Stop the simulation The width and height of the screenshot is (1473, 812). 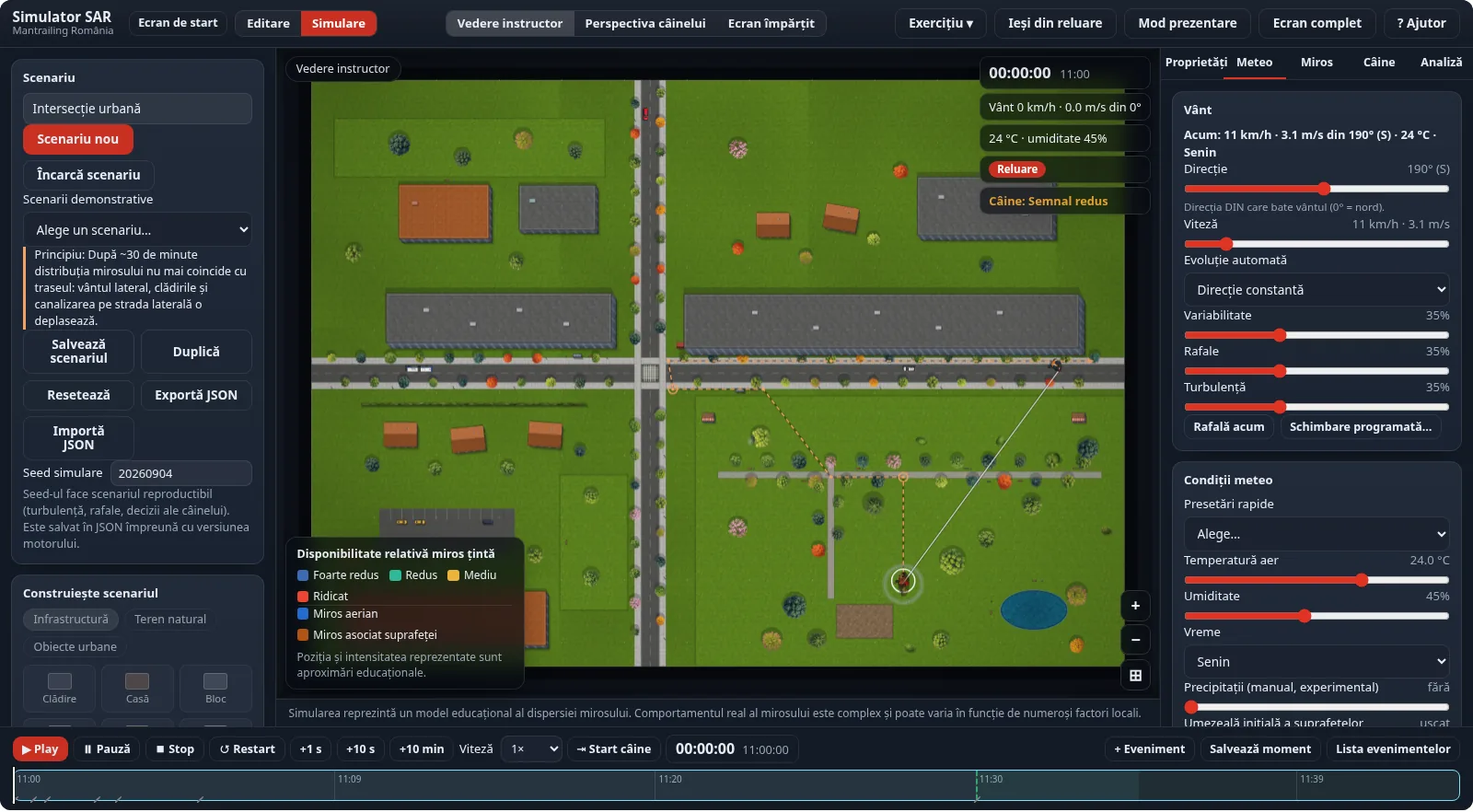175,749
